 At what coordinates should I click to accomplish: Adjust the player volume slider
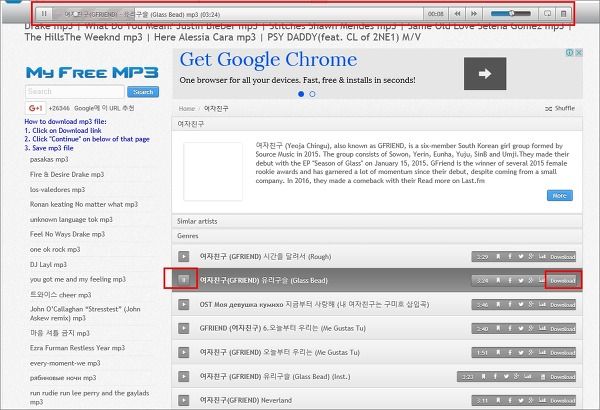click(x=511, y=14)
